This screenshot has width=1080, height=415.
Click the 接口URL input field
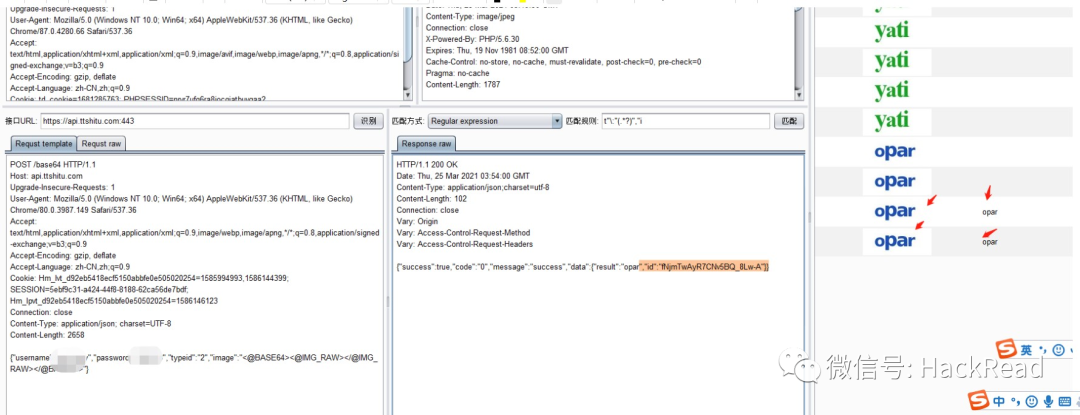coord(195,121)
